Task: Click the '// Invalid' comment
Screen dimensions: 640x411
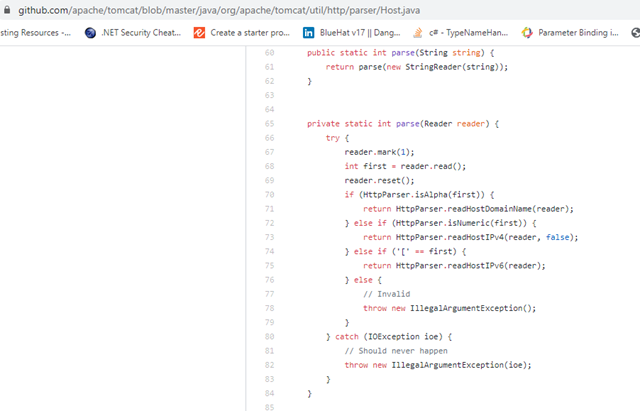Action: coord(387,294)
